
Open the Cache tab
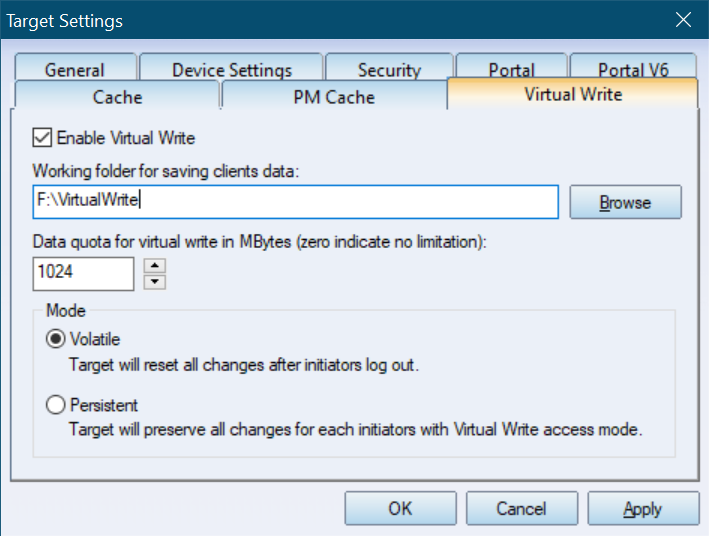pyautogui.click(x=117, y=95)
